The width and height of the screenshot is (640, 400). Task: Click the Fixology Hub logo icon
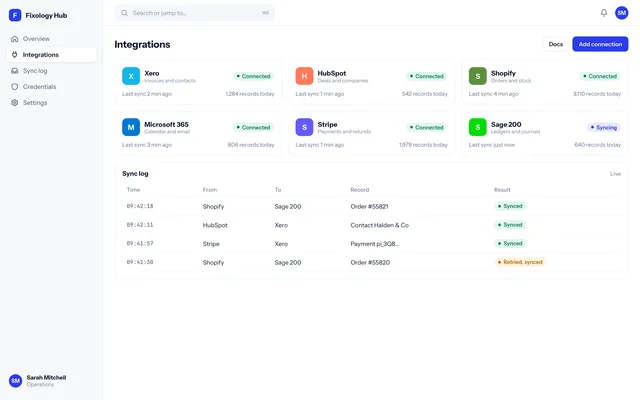15,15
